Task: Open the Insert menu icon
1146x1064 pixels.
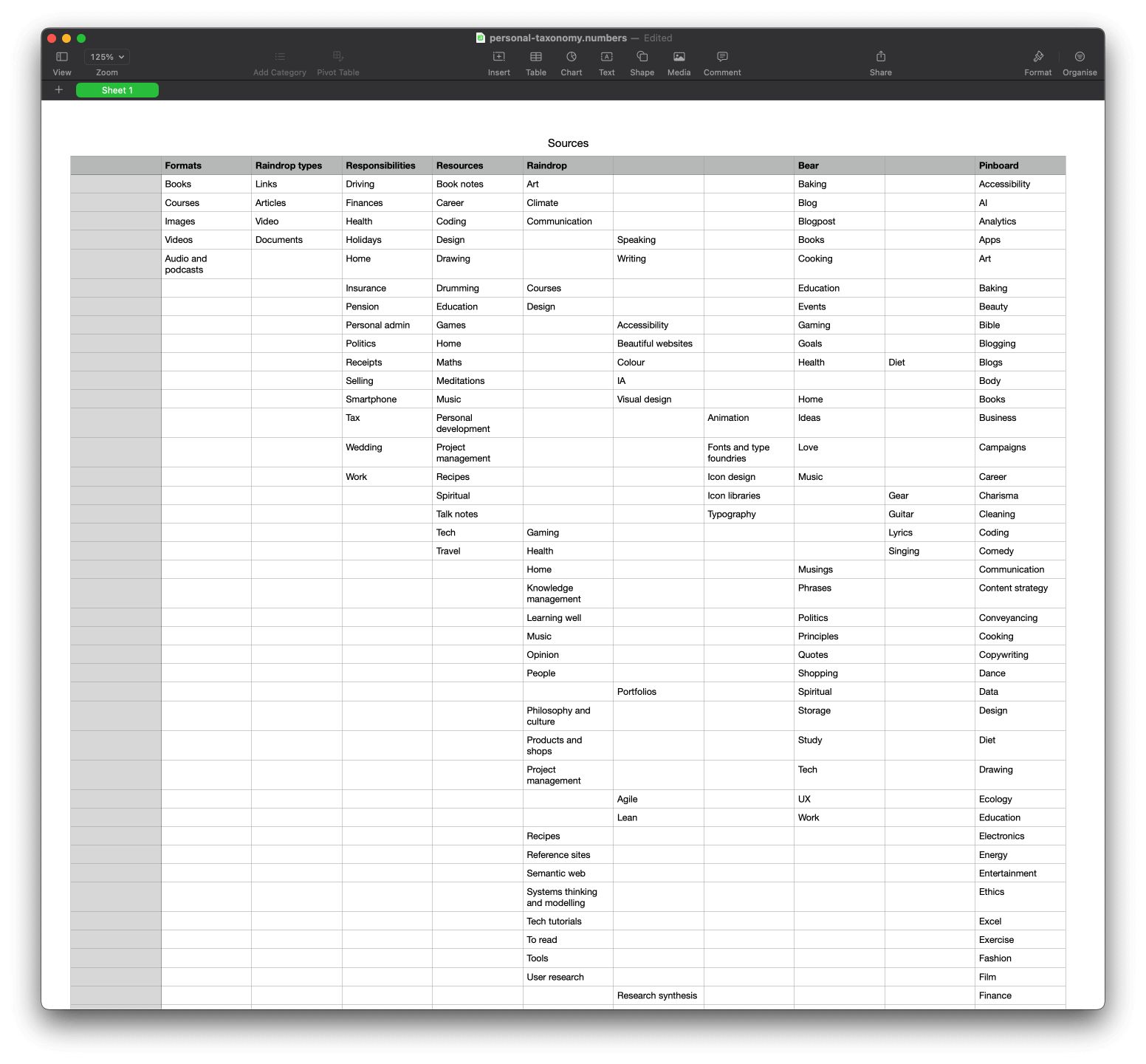Action: pyautogui.click(x=498, y=62)
